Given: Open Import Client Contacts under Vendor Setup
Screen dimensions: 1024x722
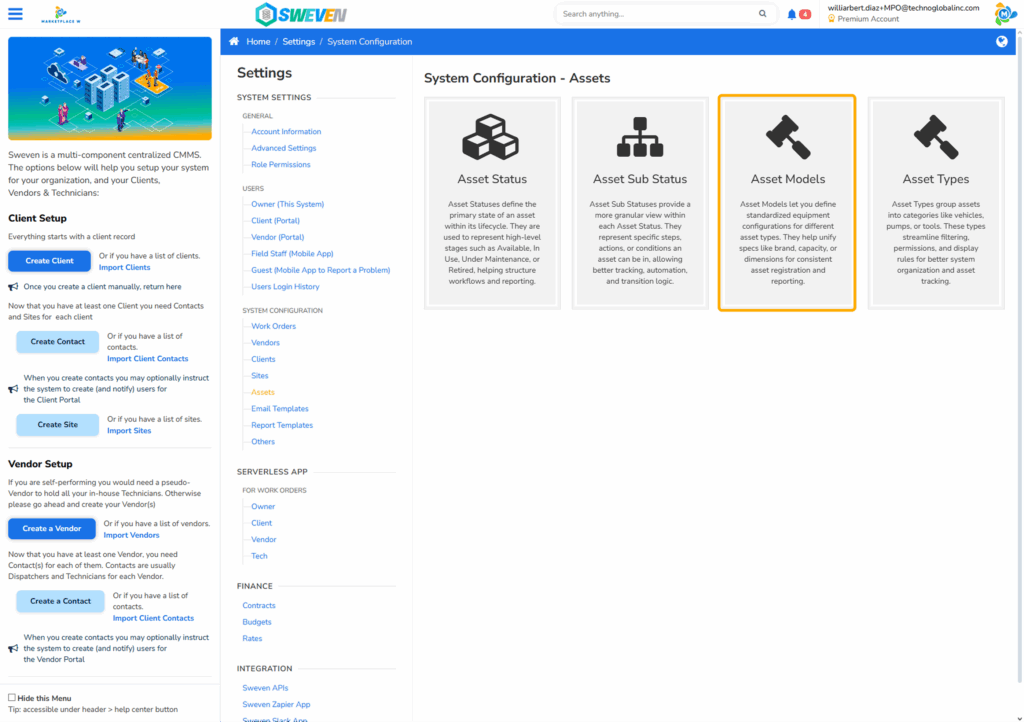Looking at the screenshot, I should pos(153,618).
